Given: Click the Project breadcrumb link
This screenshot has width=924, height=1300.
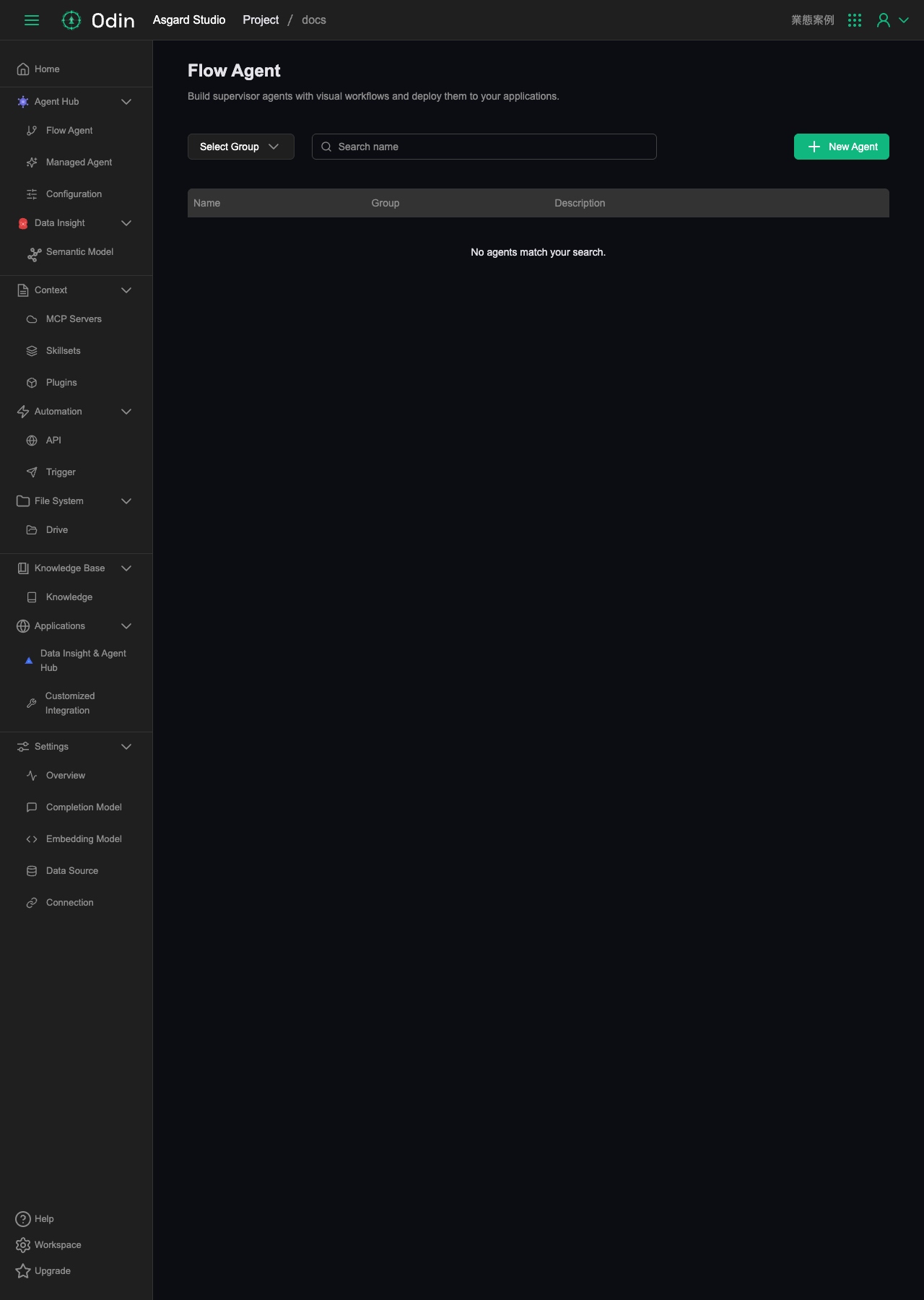Looking at the screenshot, I should [x=261, y=20].
